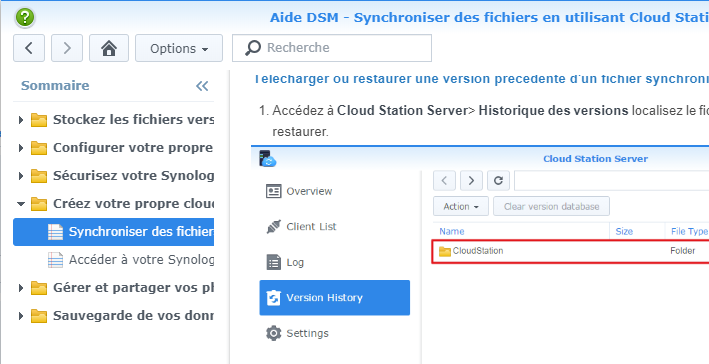Viewport: 709px width, 364px height.
Task: Click the Client List plug icon
Action: coord(274,227)
